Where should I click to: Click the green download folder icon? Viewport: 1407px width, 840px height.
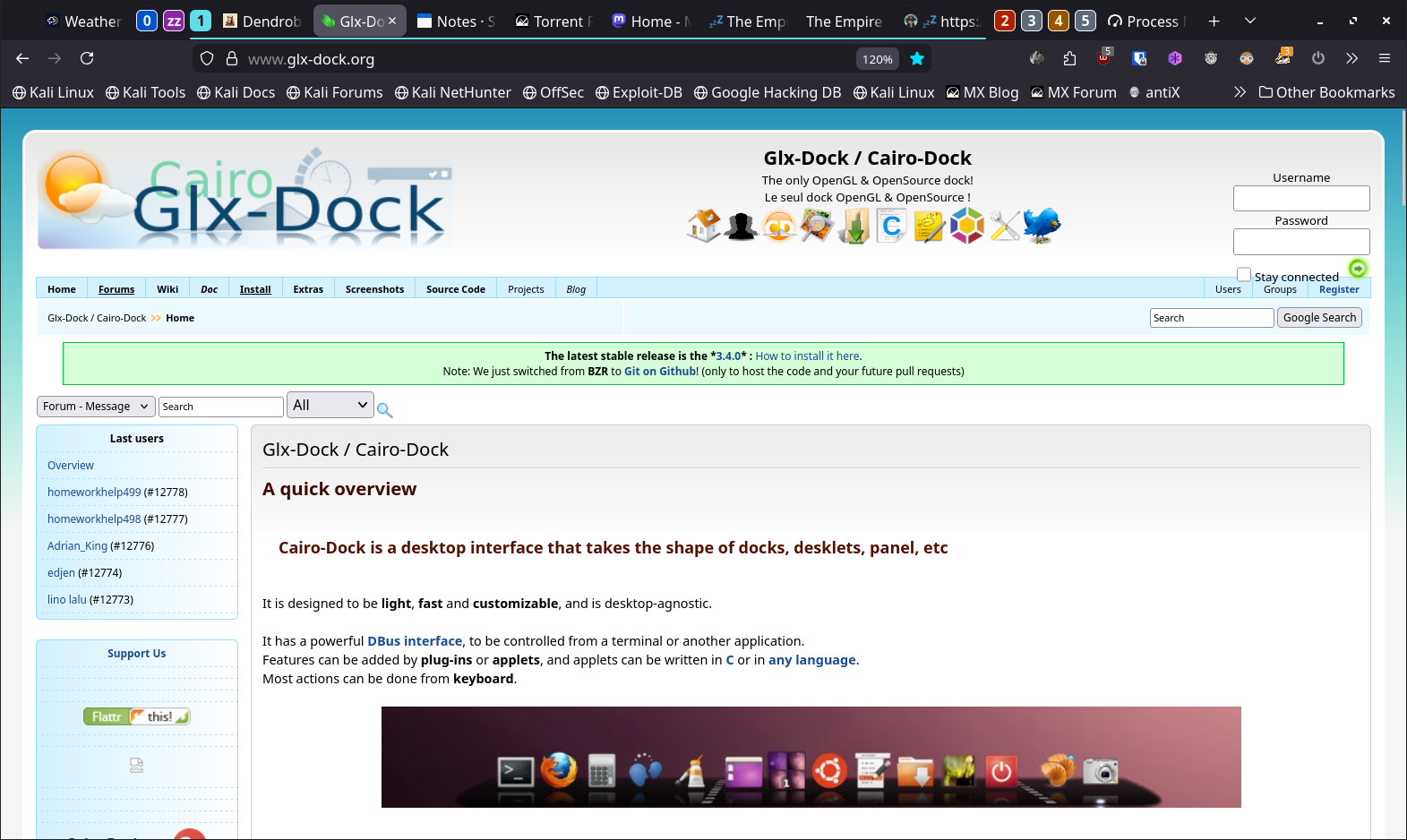point(854,226)
